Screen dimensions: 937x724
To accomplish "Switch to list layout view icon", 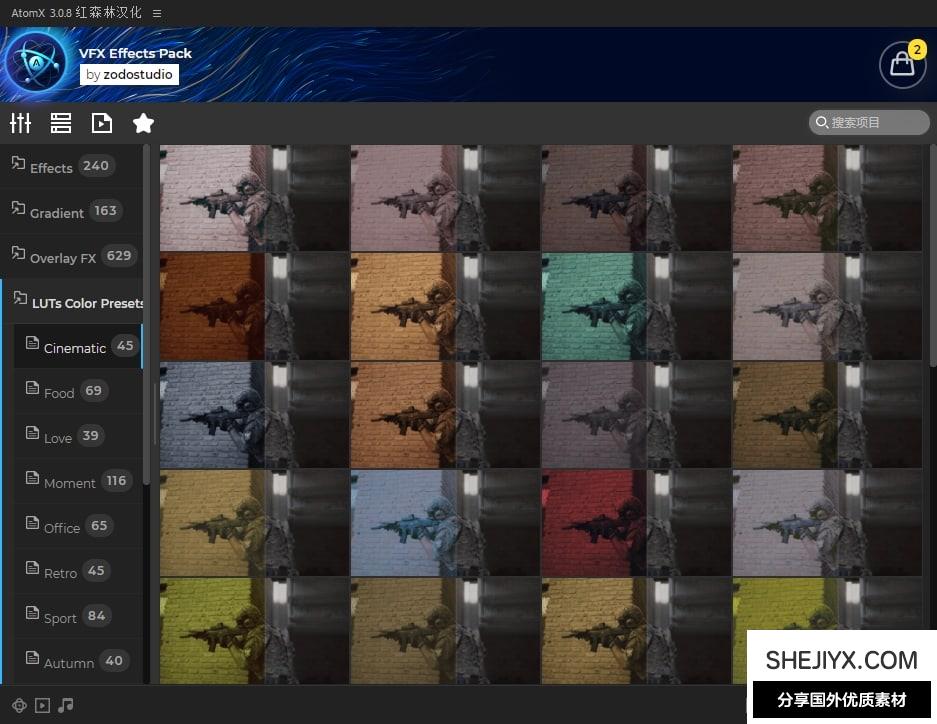I will pyautogui.click(x=61, y=123).
